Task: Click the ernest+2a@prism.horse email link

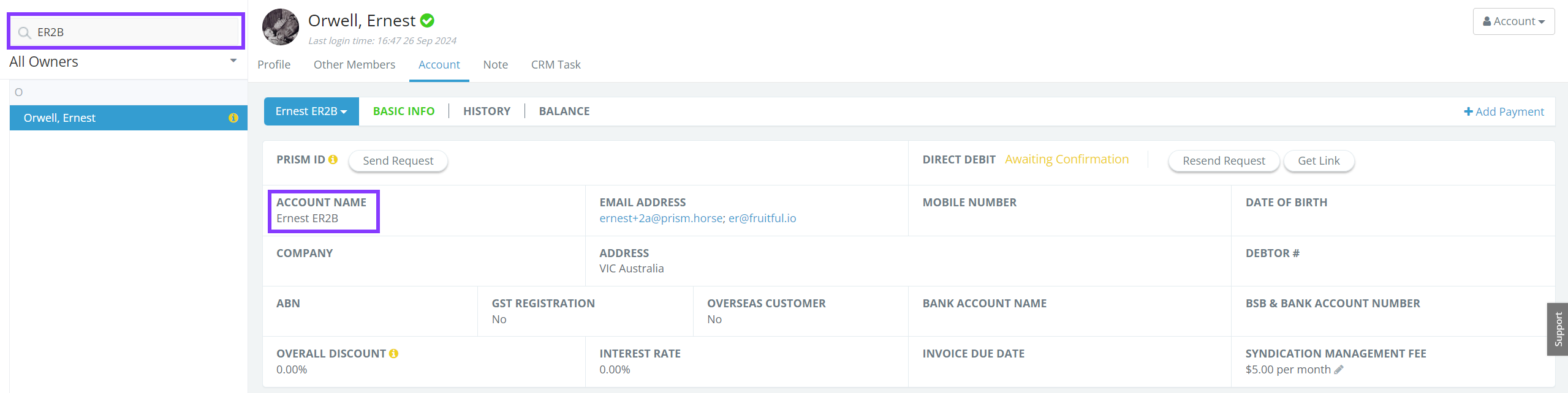Action: [x=661, y=219]
